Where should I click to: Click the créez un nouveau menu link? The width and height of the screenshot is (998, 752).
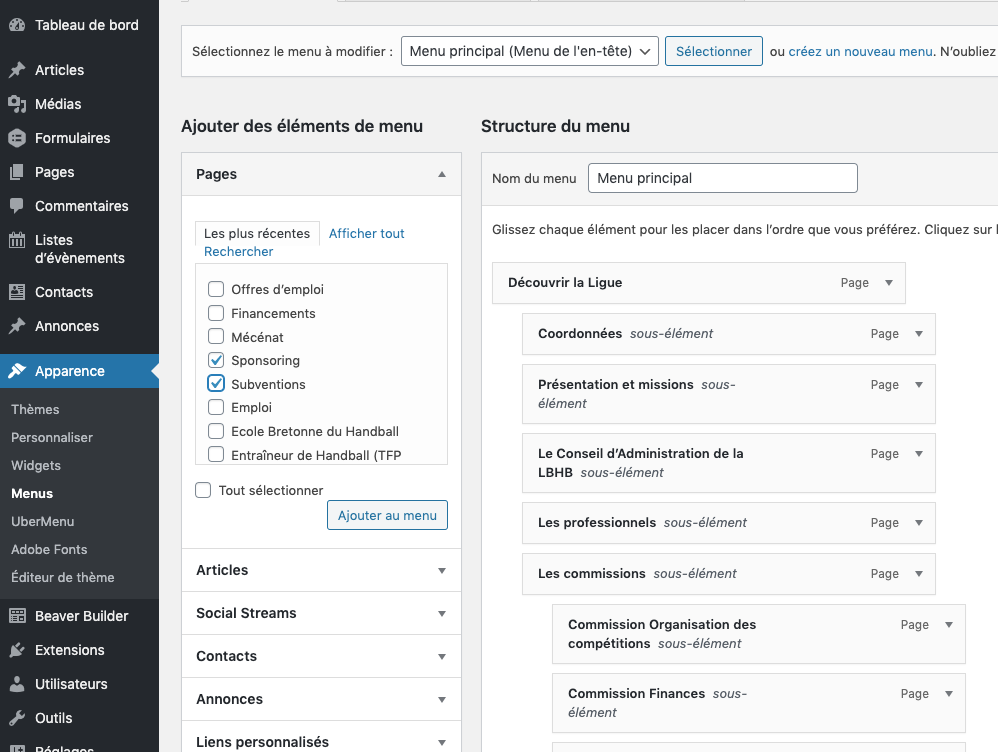(860, 51)
